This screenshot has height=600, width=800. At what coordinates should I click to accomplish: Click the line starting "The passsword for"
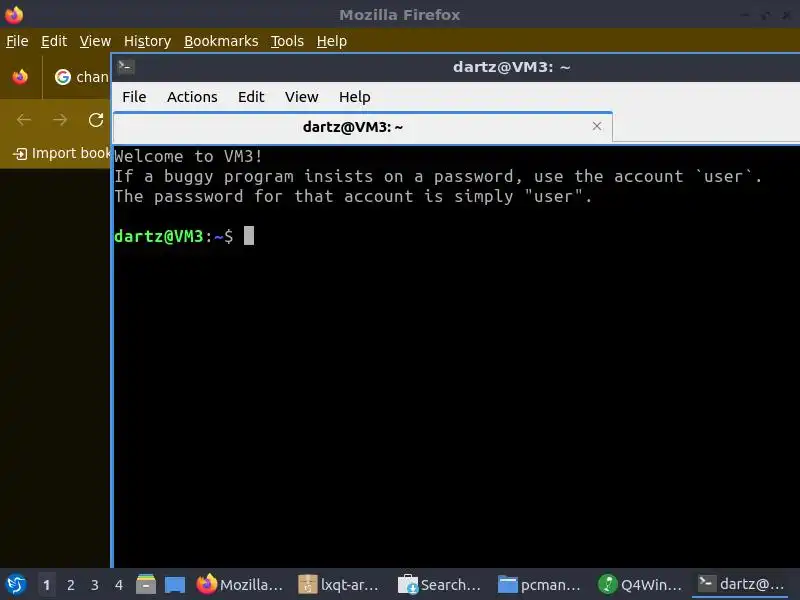pos(353,196)
